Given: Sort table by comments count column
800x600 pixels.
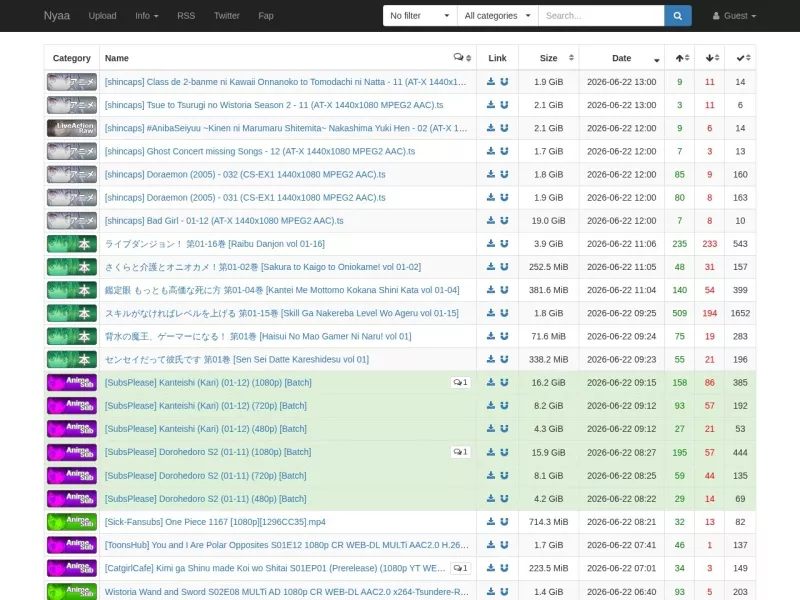Looking at the screenshot, I should click(x=462, y=58).
